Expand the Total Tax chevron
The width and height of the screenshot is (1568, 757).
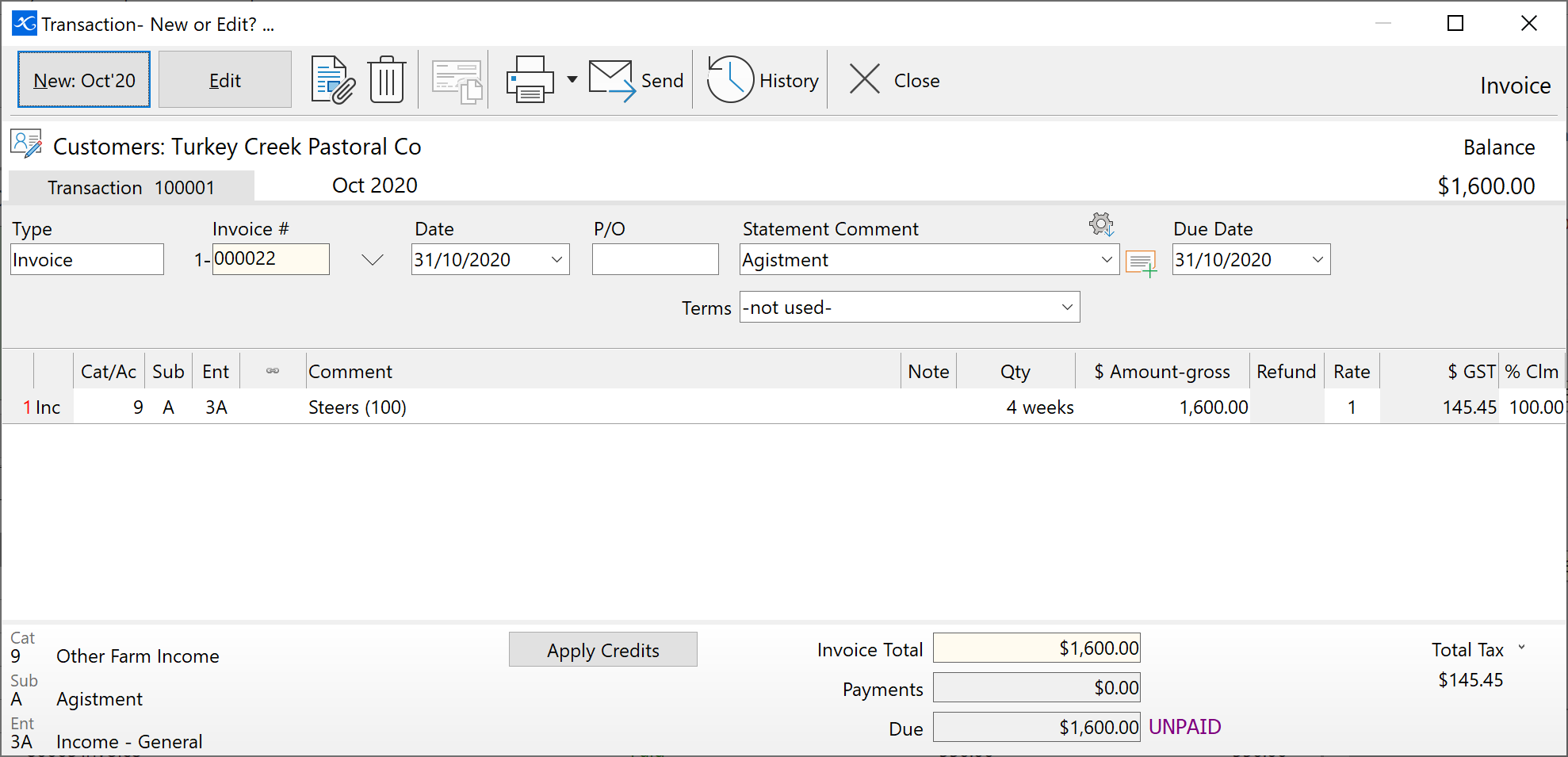[x=1521, y=648]
